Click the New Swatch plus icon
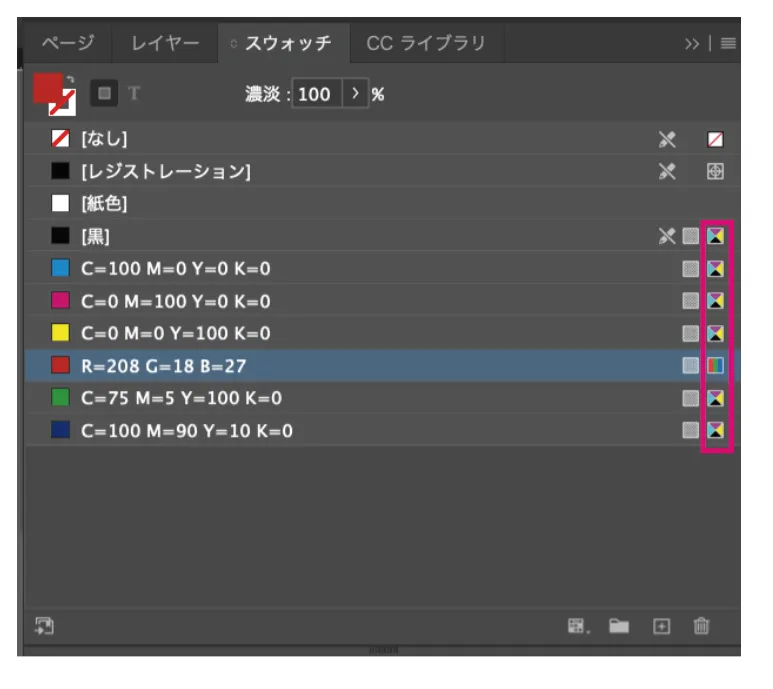Viewport: 773px width, 689px height. pos(661,626)
